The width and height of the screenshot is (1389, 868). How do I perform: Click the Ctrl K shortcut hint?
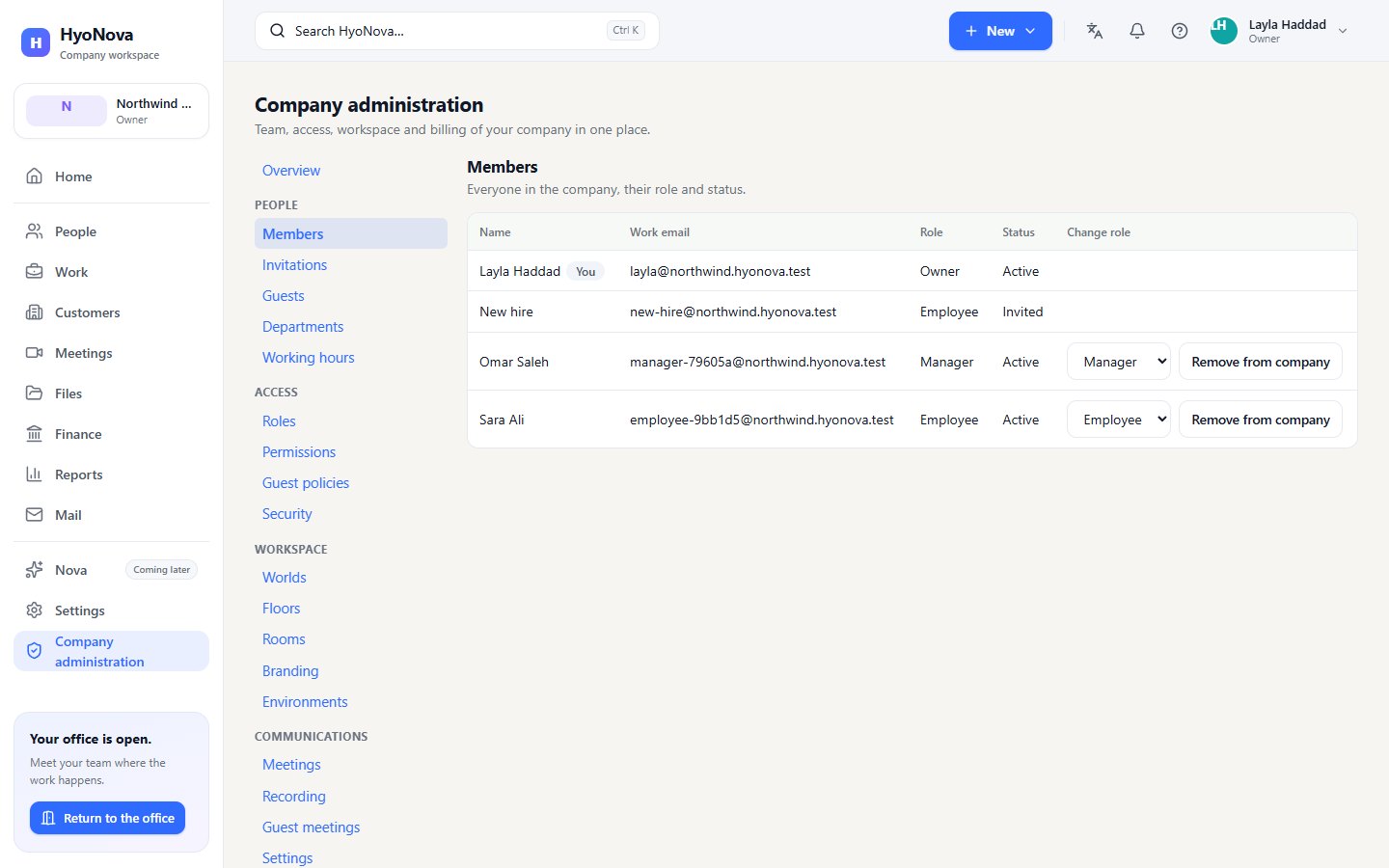pyautogui.click(x=626, y=31)
